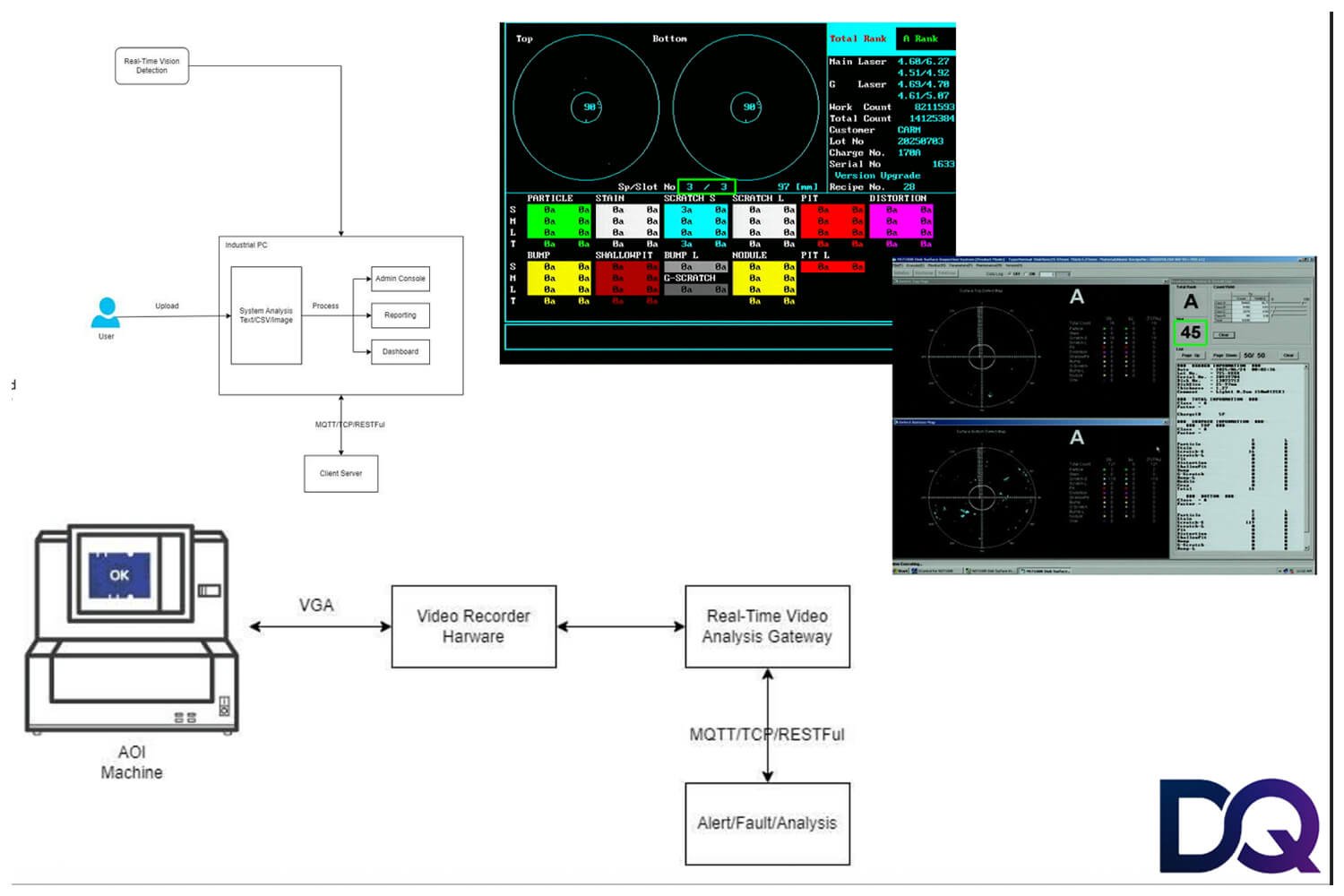Click the Video Recorder Harware block
1344x896 pixels.
[473, 626]
